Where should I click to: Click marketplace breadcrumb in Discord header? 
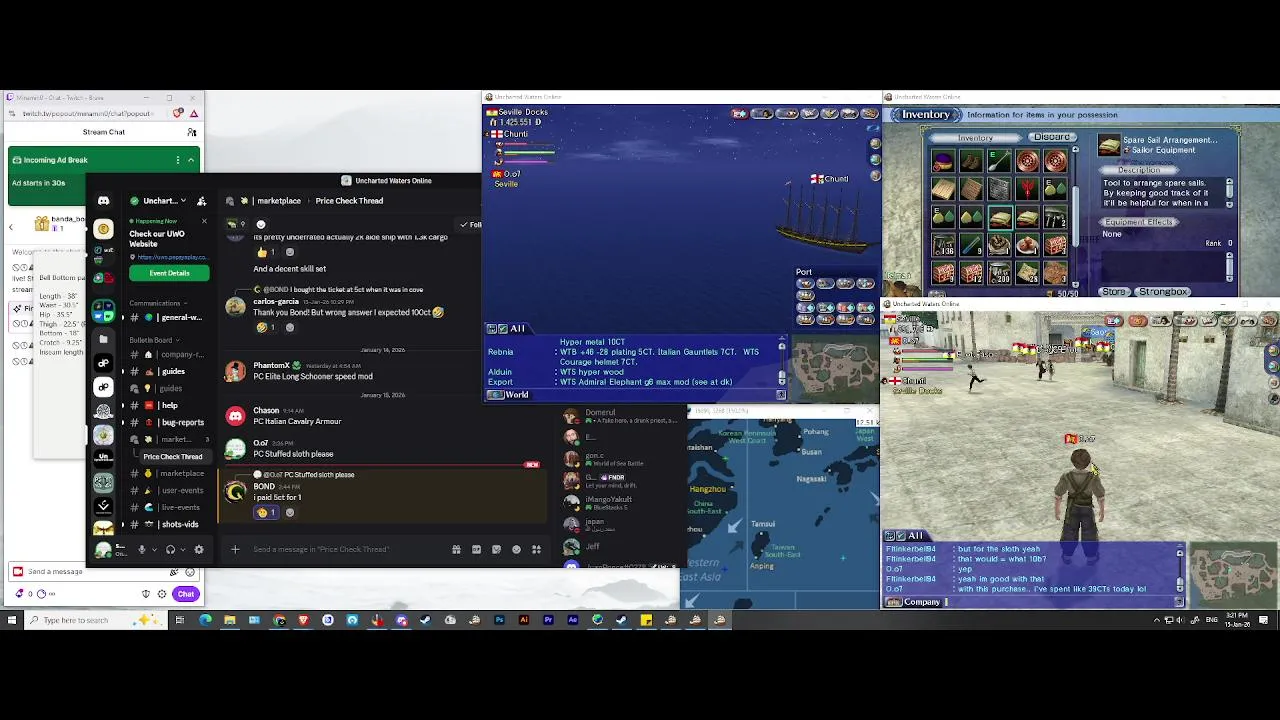(x=278, y=201)
